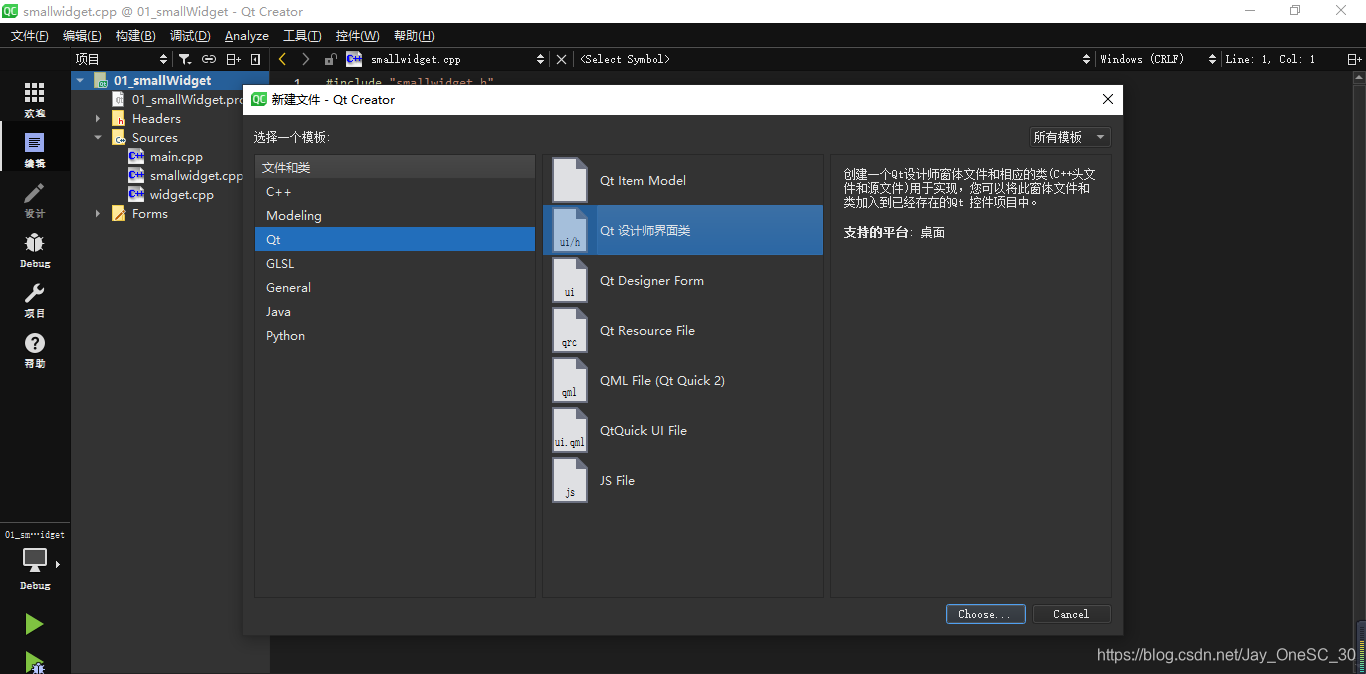Open smallwidget.cpp in project tree

coord(196,175)
